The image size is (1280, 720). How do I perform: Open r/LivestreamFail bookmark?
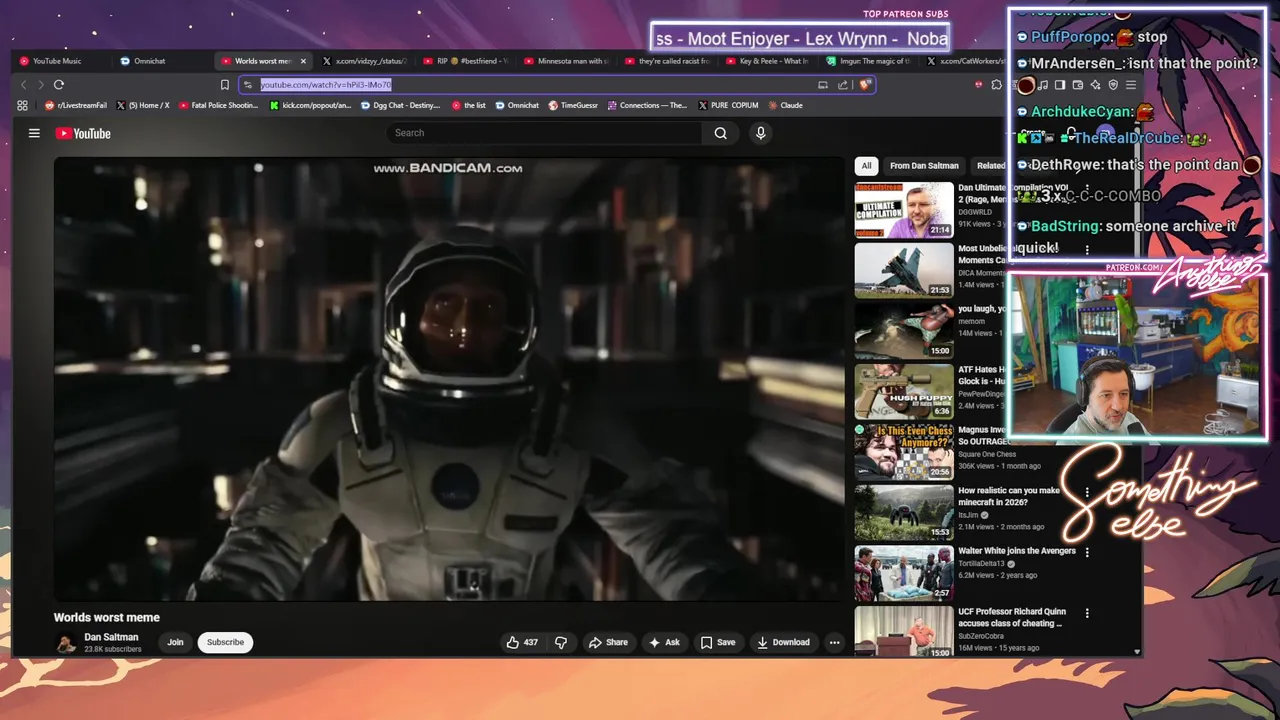(77, 105)
